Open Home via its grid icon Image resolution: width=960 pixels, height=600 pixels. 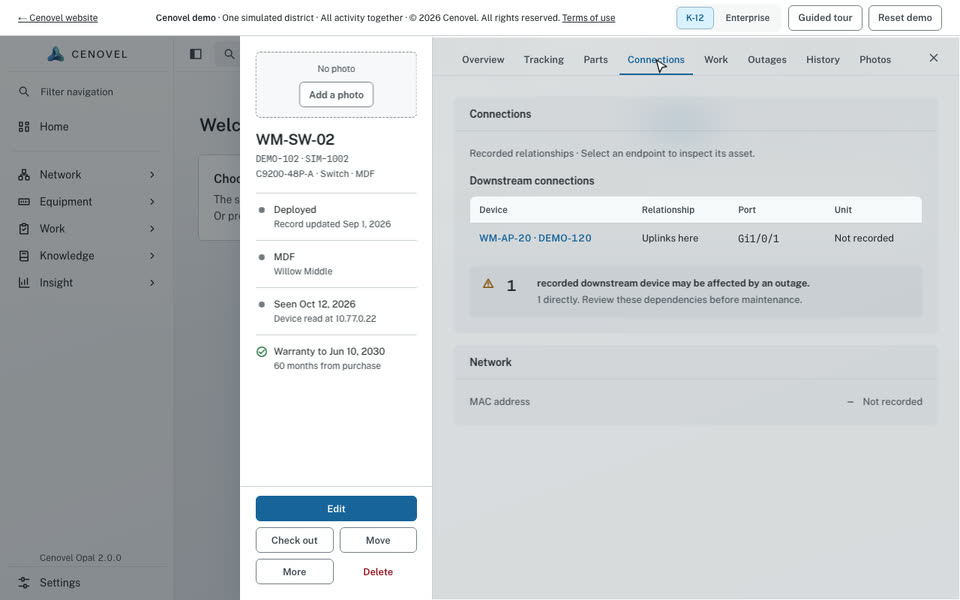[x=24, y=127]
